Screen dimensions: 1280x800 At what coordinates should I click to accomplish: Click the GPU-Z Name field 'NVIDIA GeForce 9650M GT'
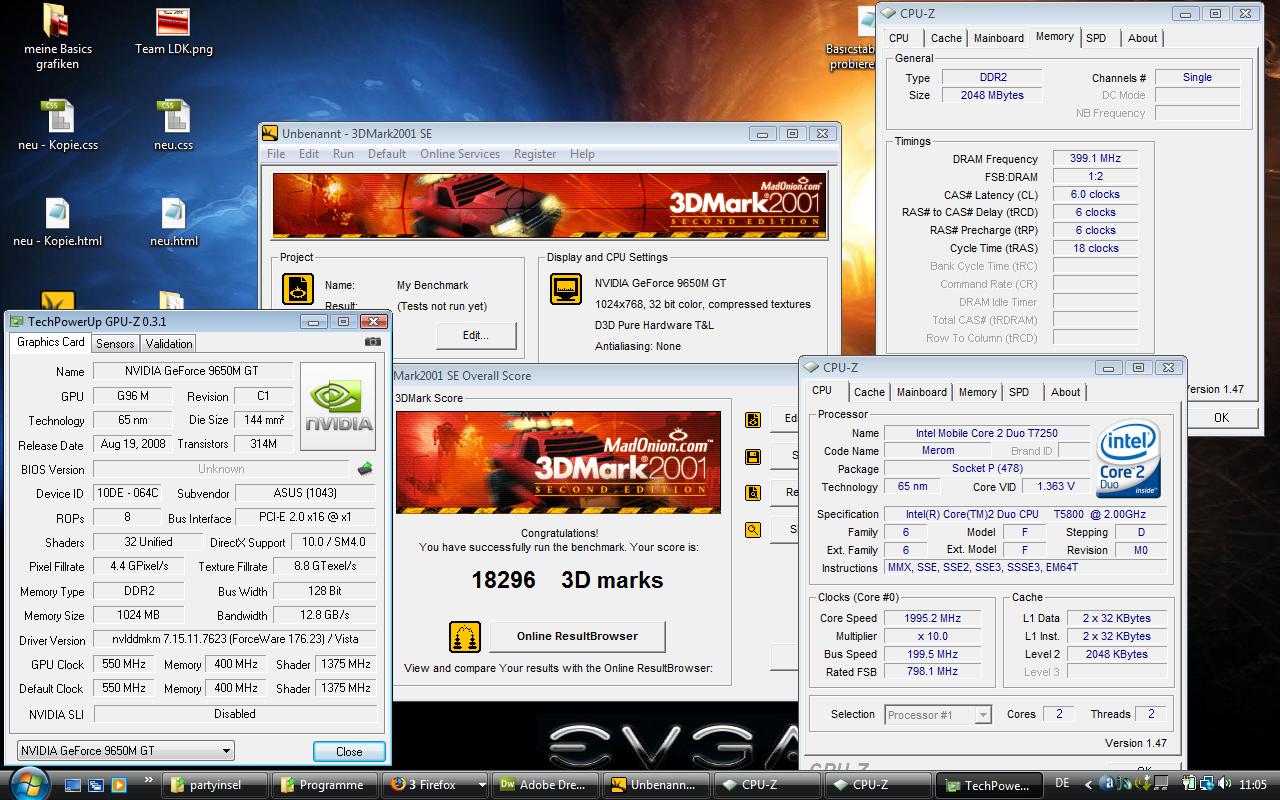click(193, 371)
